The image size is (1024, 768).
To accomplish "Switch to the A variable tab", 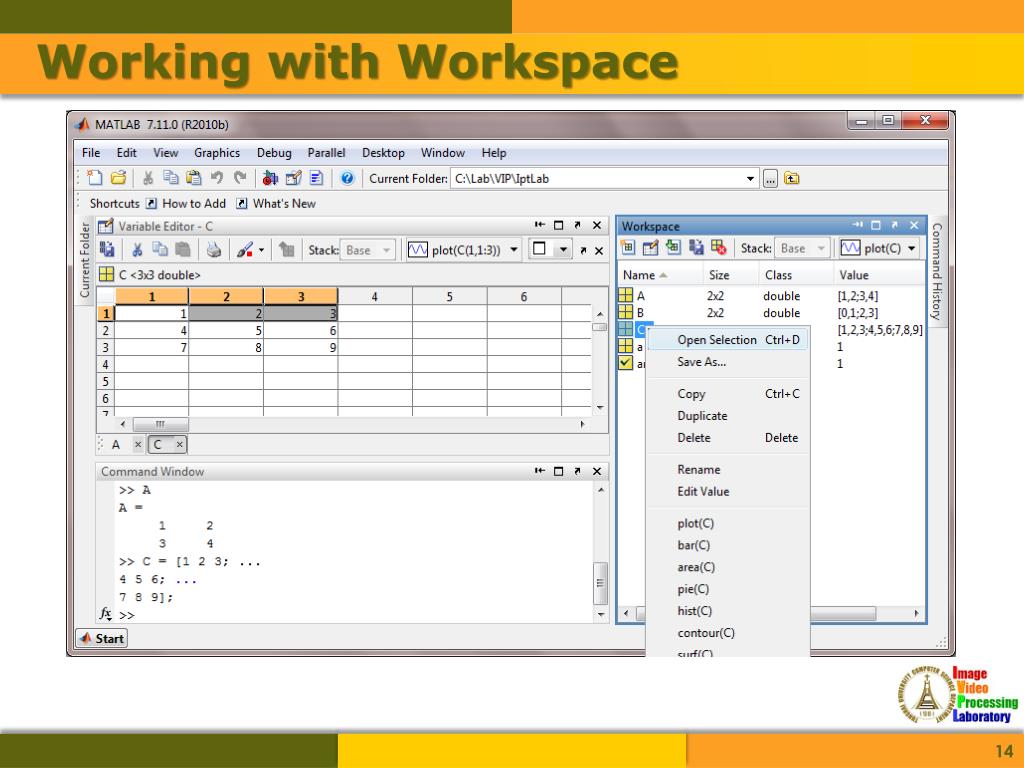I will tap(116, 445).
